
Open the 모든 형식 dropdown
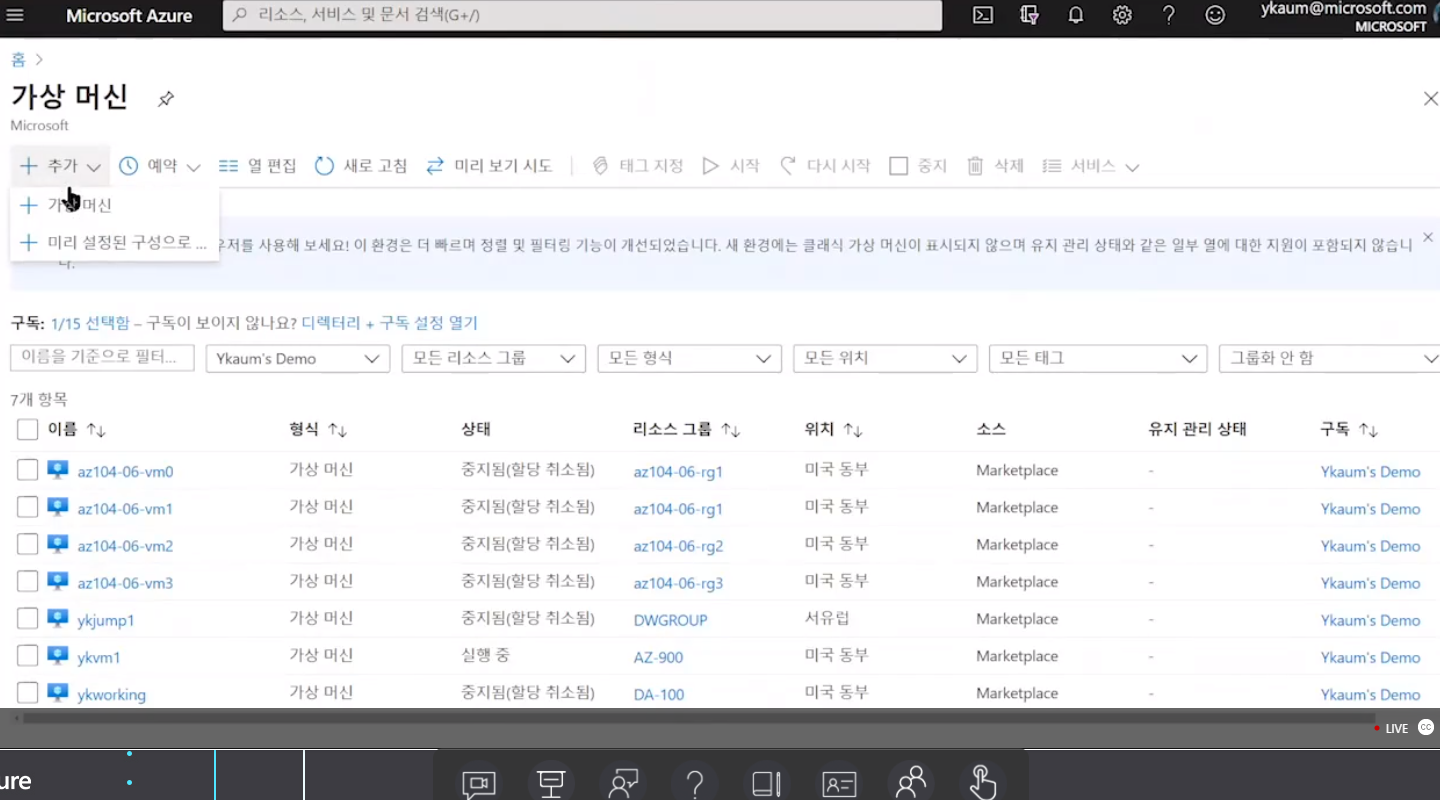pos(689,358)
